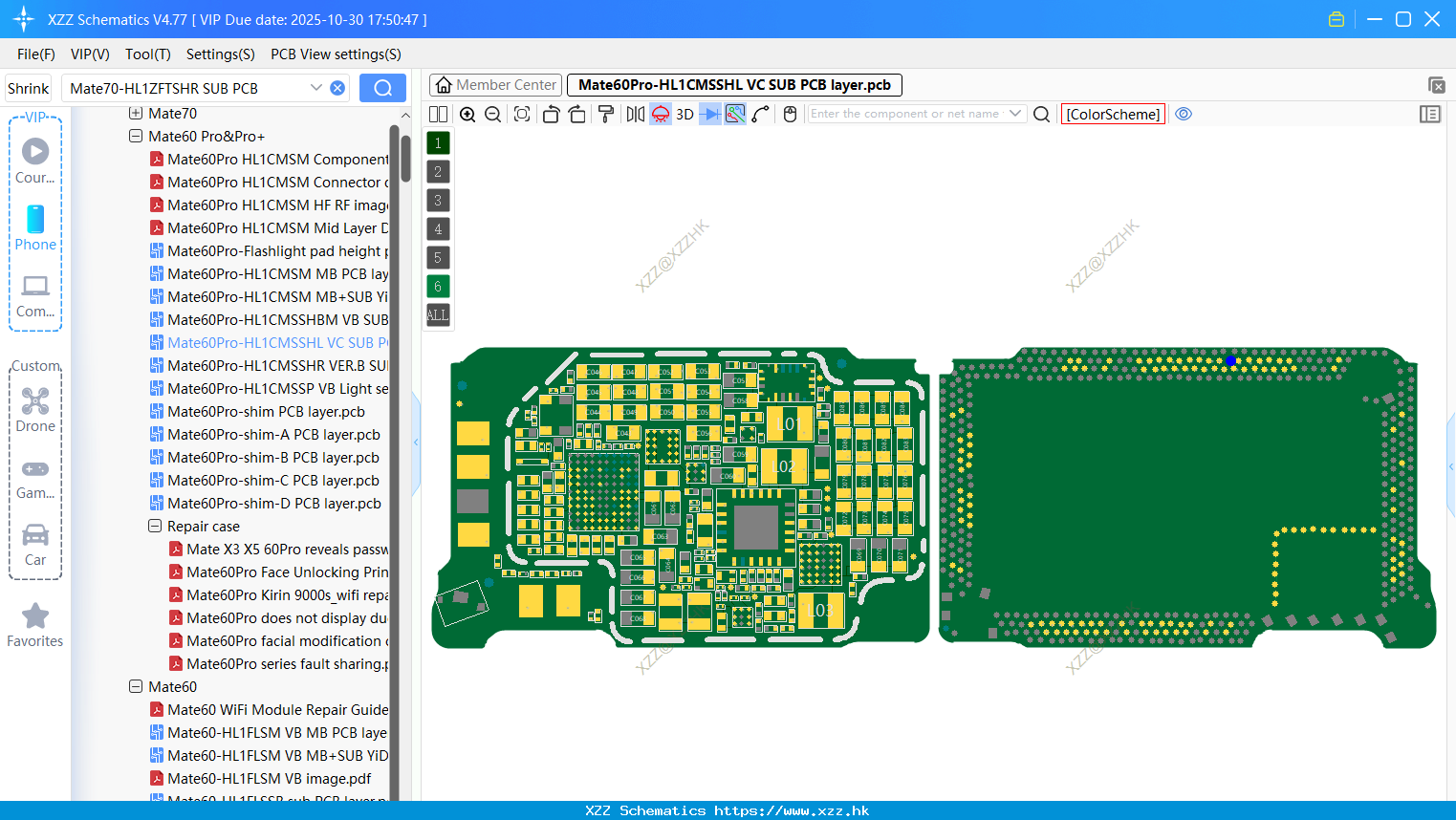The height and width of the screenshot is (820, 1456).
Task: Click the zoom in magnifier icon
Action: pos(467,115)
